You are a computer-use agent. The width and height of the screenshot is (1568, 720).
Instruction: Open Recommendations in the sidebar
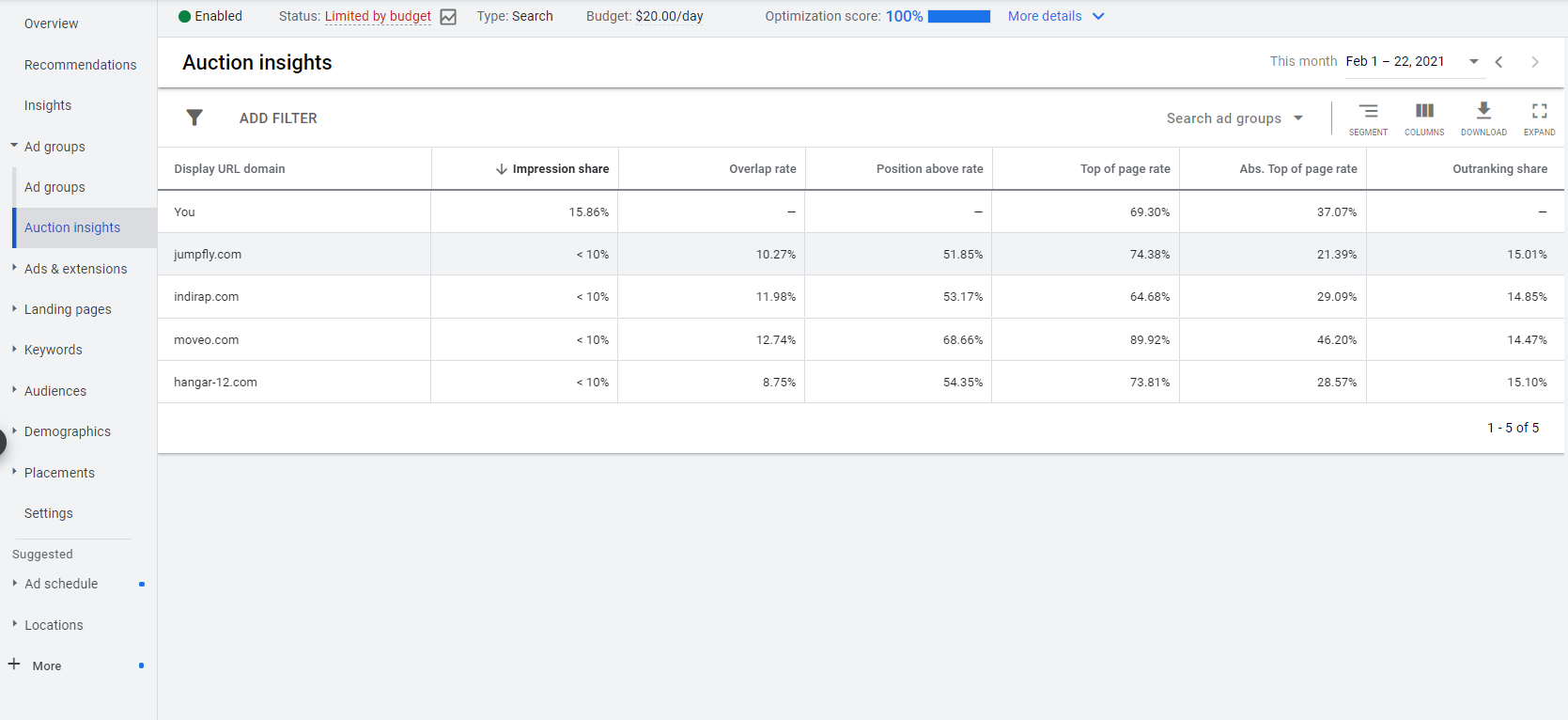(80, 65)
